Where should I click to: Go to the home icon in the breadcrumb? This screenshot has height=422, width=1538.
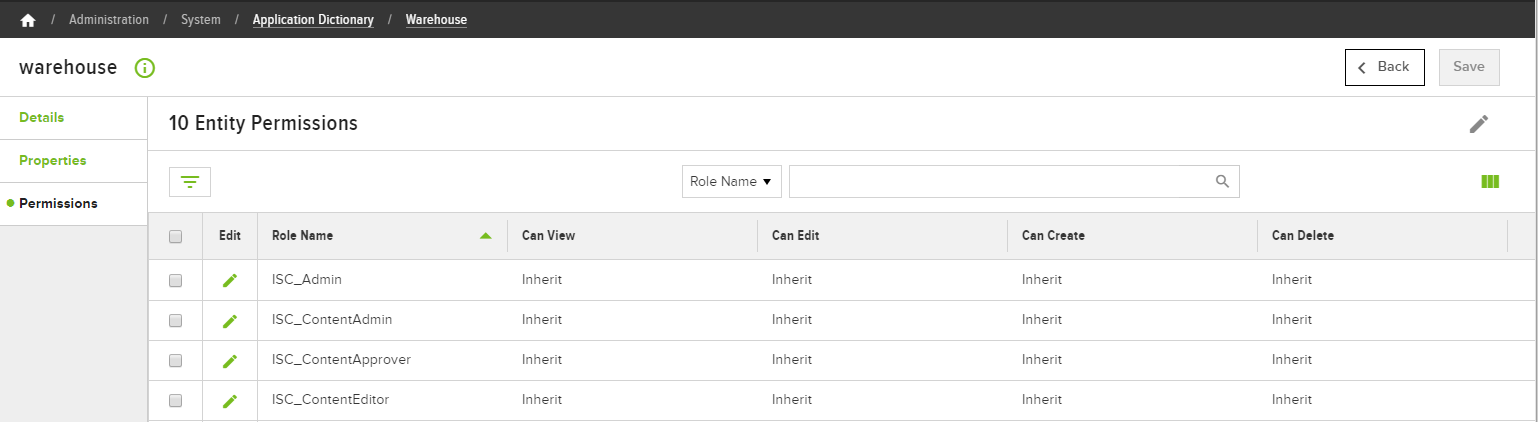point(28,20)
